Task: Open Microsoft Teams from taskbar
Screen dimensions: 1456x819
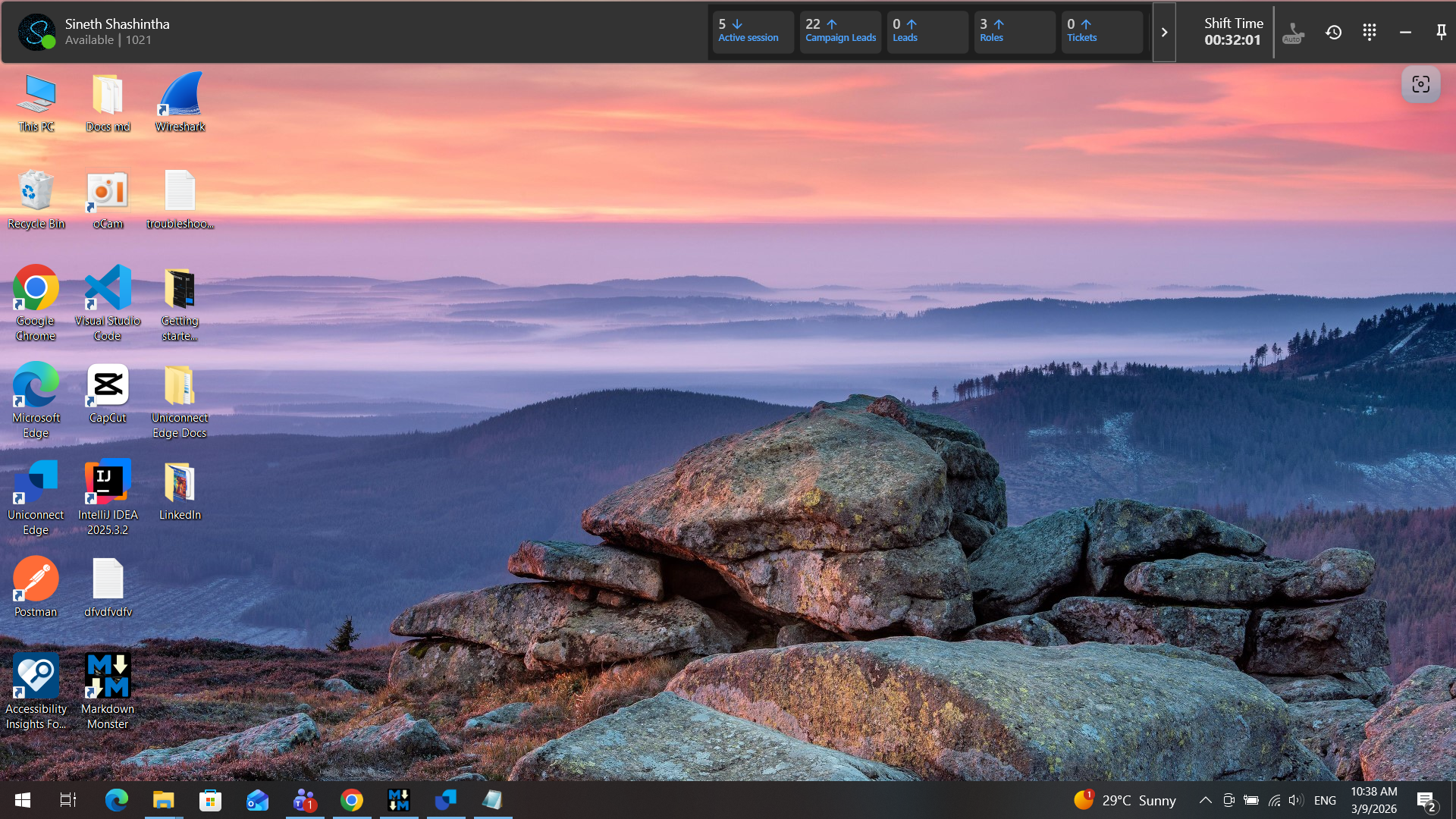Action: pyautogui.click(x=305, y=800)
